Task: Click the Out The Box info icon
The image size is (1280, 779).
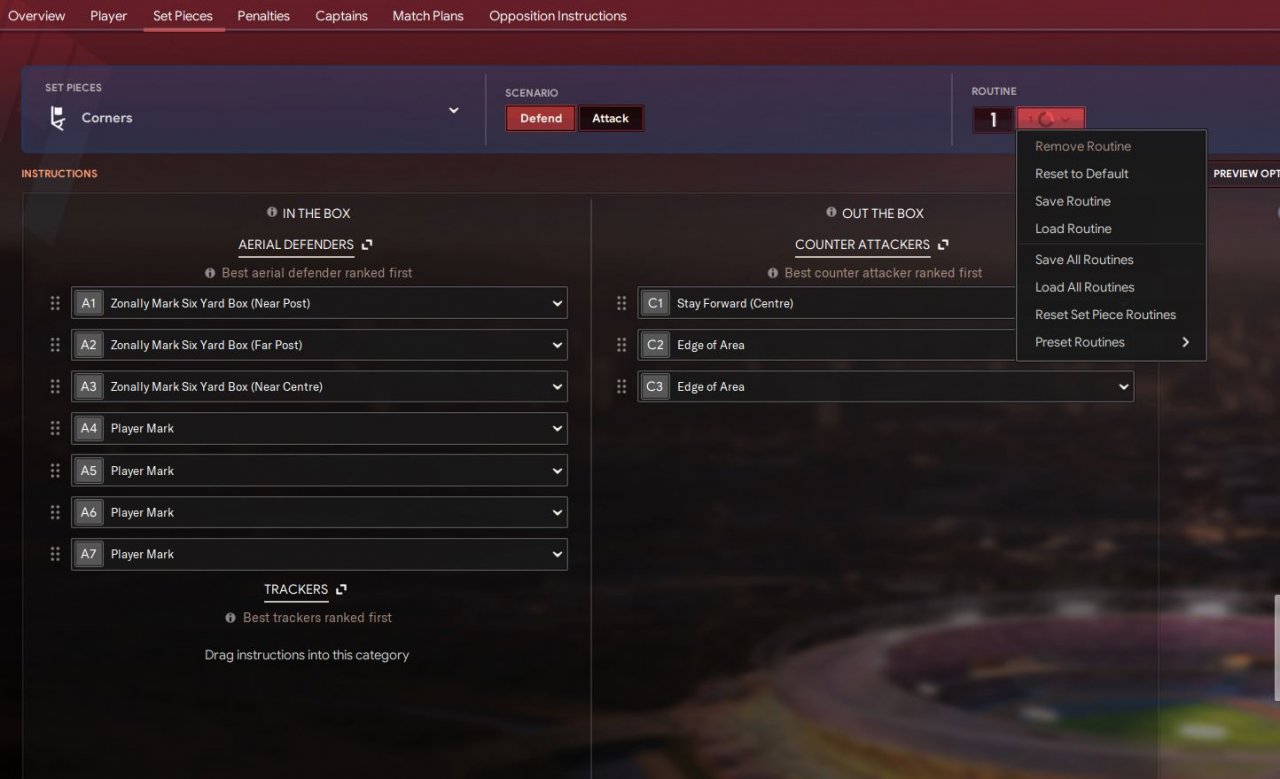Action: [x=831, y=212]
